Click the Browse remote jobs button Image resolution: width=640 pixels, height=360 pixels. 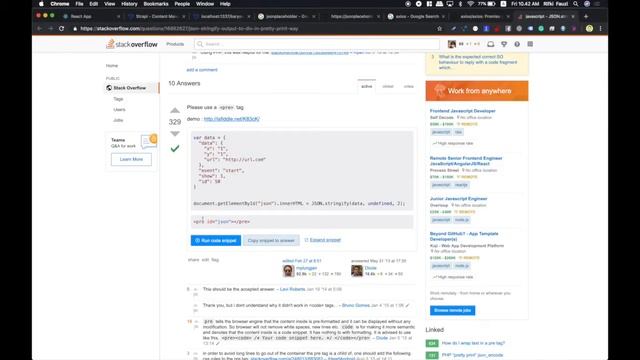pyautogui.click(x=452, y=310)
